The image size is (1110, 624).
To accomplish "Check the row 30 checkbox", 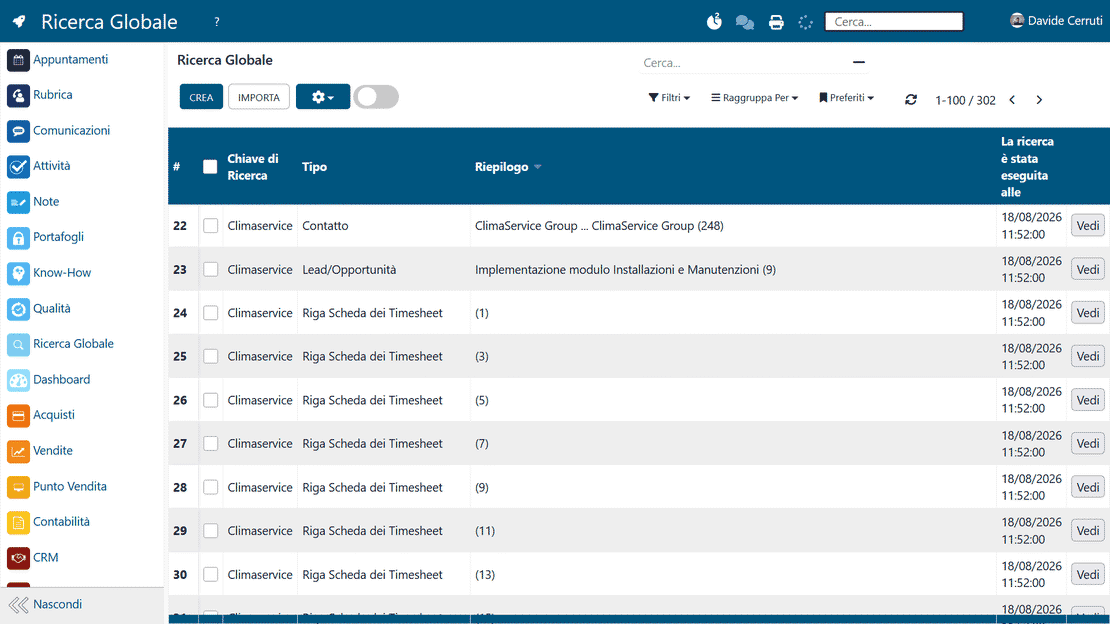I will tap(210, 574).
